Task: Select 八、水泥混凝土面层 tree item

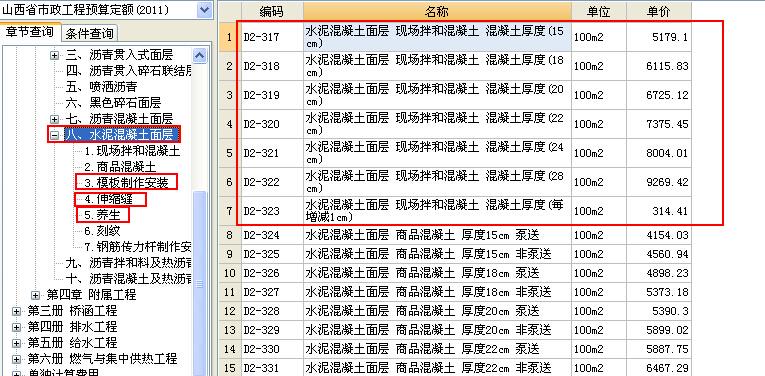Action: point(119,135)
